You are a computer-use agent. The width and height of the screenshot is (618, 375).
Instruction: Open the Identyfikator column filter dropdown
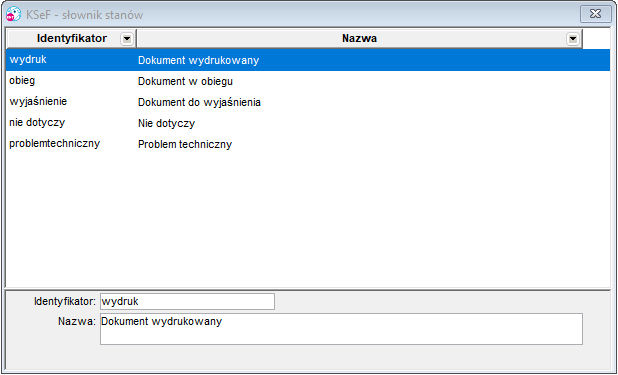click(127, 39)
